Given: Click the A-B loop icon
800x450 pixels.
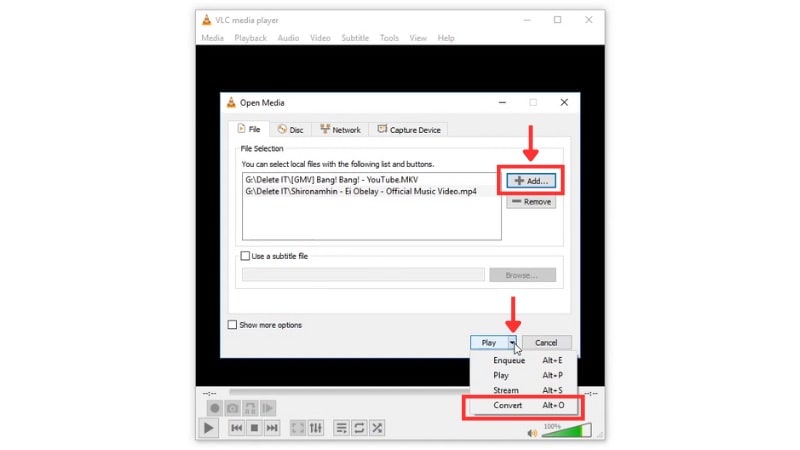Looking at the screenshot, I should point(250,408).
